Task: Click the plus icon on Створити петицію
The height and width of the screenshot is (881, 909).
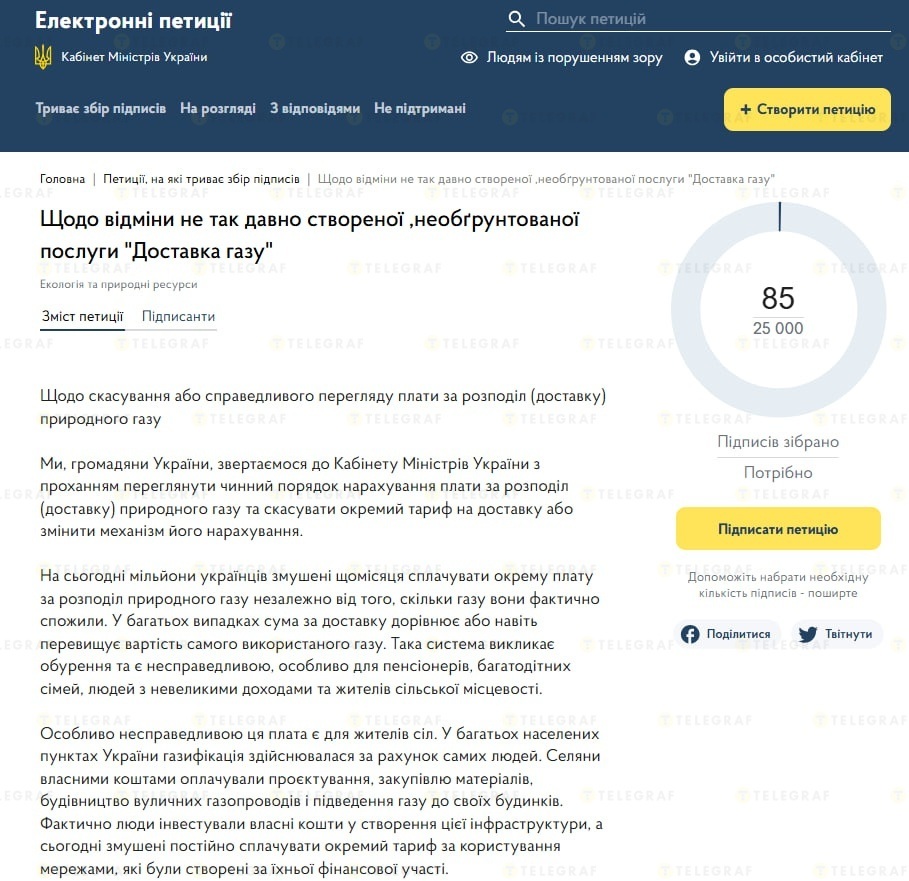Action: coord(746,109)
